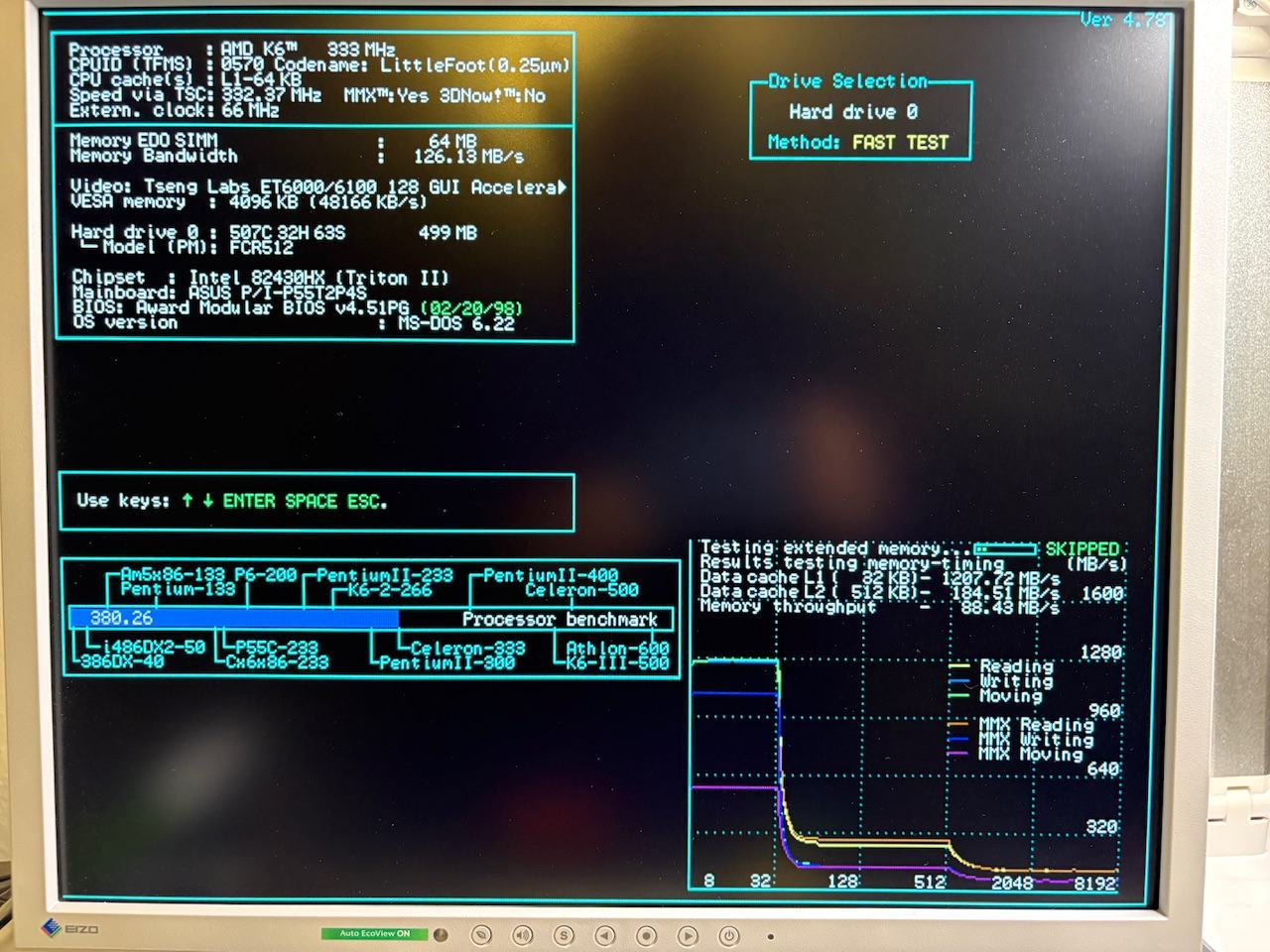Push the monitor power button
The width and height of the screenshot is (1270, 952).
(729, 934)
